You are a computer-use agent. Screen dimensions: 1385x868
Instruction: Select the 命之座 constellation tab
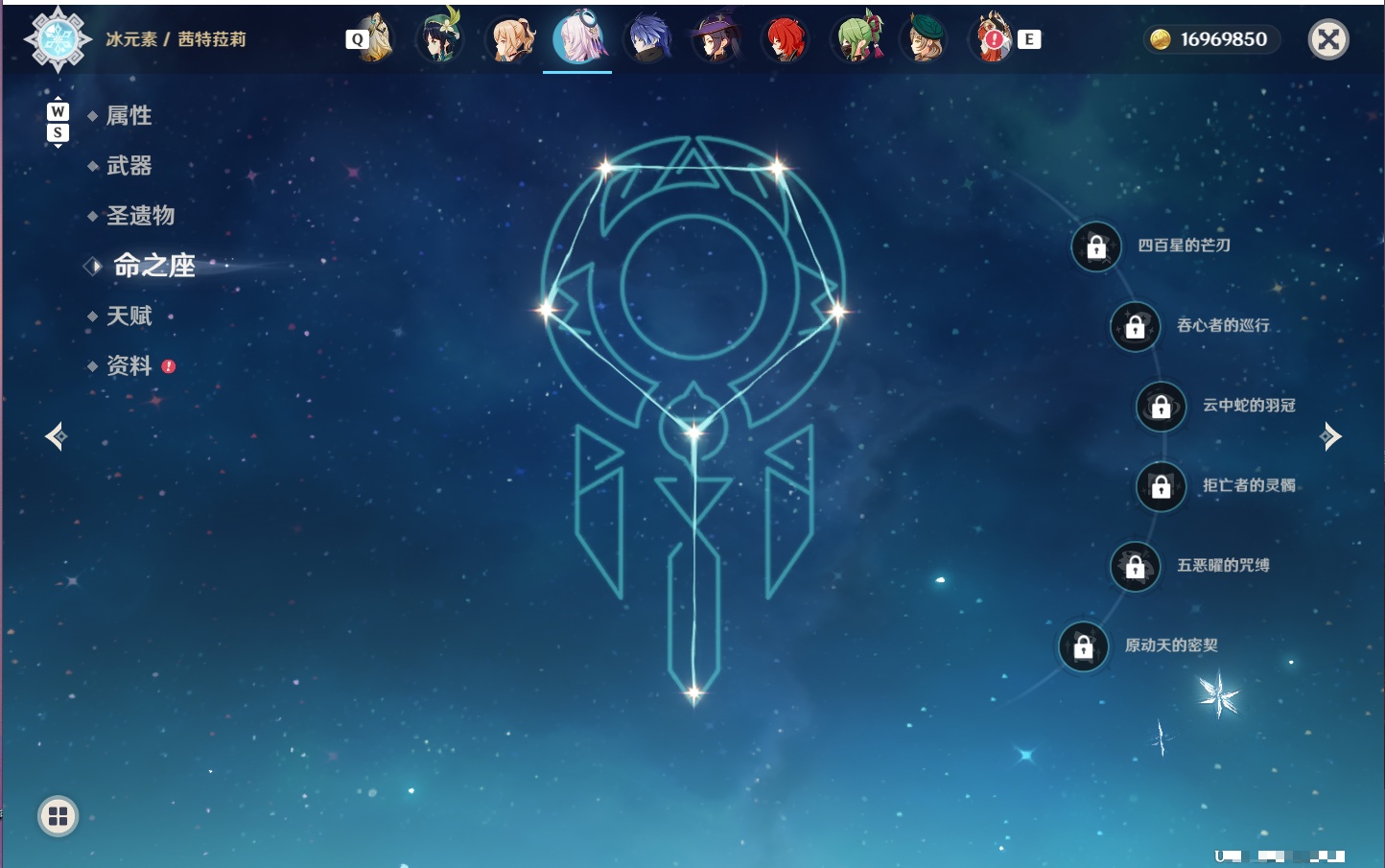[153, 266]
